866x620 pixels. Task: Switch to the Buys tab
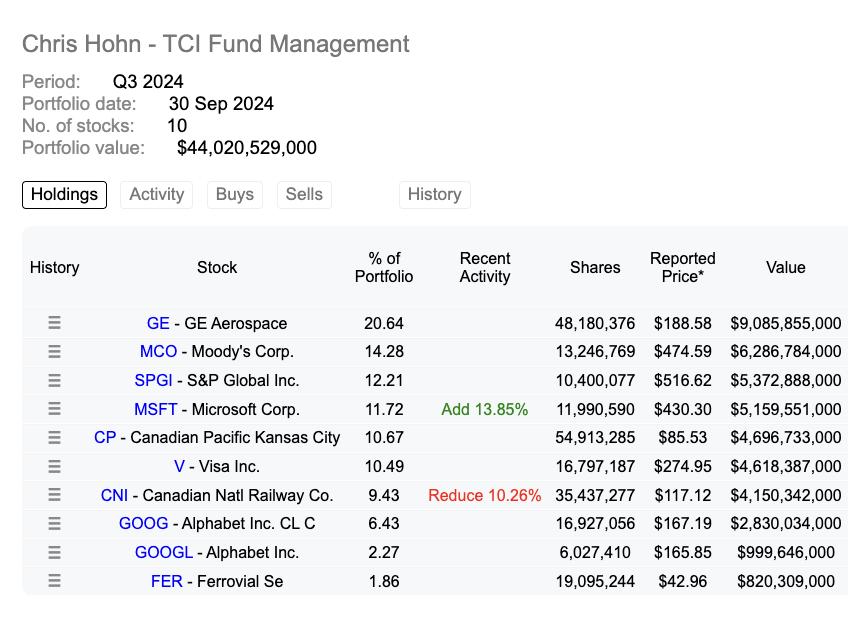[x=235, y=194]
